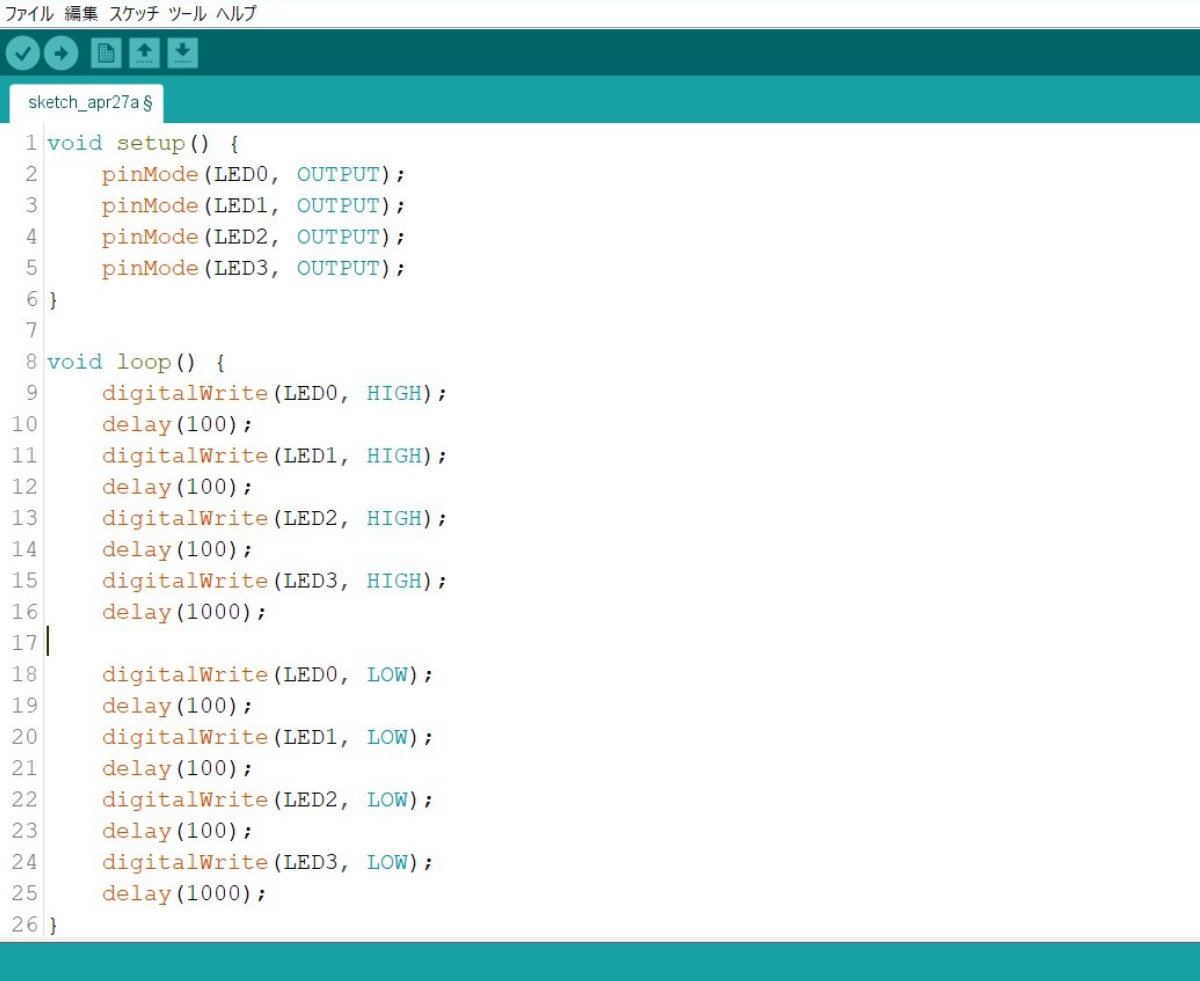Click LOW in digitalWrite(LED3, LOW)
Viewport: 1200px width, 981px height.
click(387, 862)
